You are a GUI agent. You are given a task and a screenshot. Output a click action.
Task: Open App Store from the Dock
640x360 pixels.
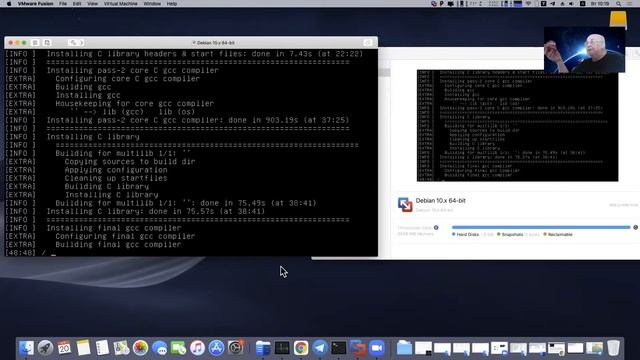(x=216, y=348)
